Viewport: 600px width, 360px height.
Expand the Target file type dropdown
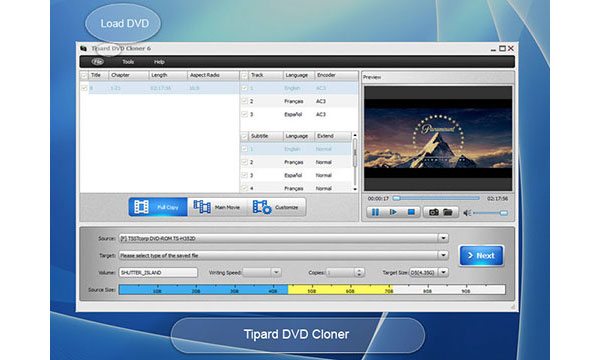[443, 255]
